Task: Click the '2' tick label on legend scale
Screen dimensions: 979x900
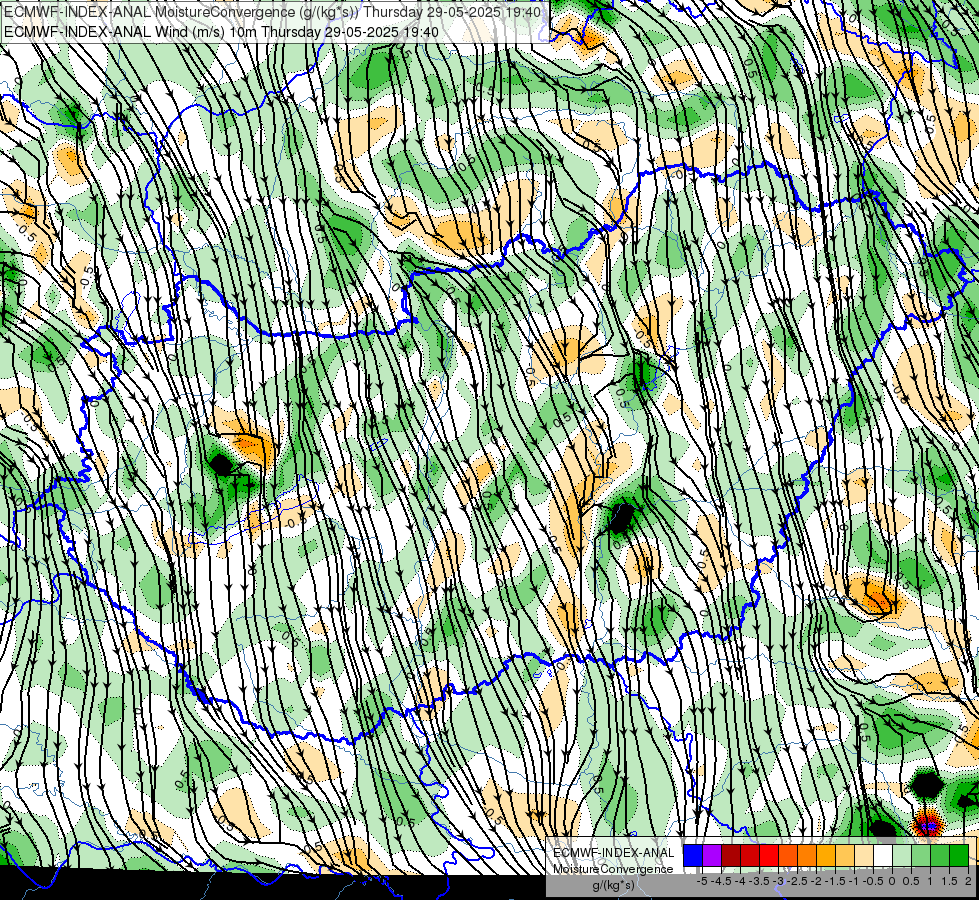Action: (968, 881)
